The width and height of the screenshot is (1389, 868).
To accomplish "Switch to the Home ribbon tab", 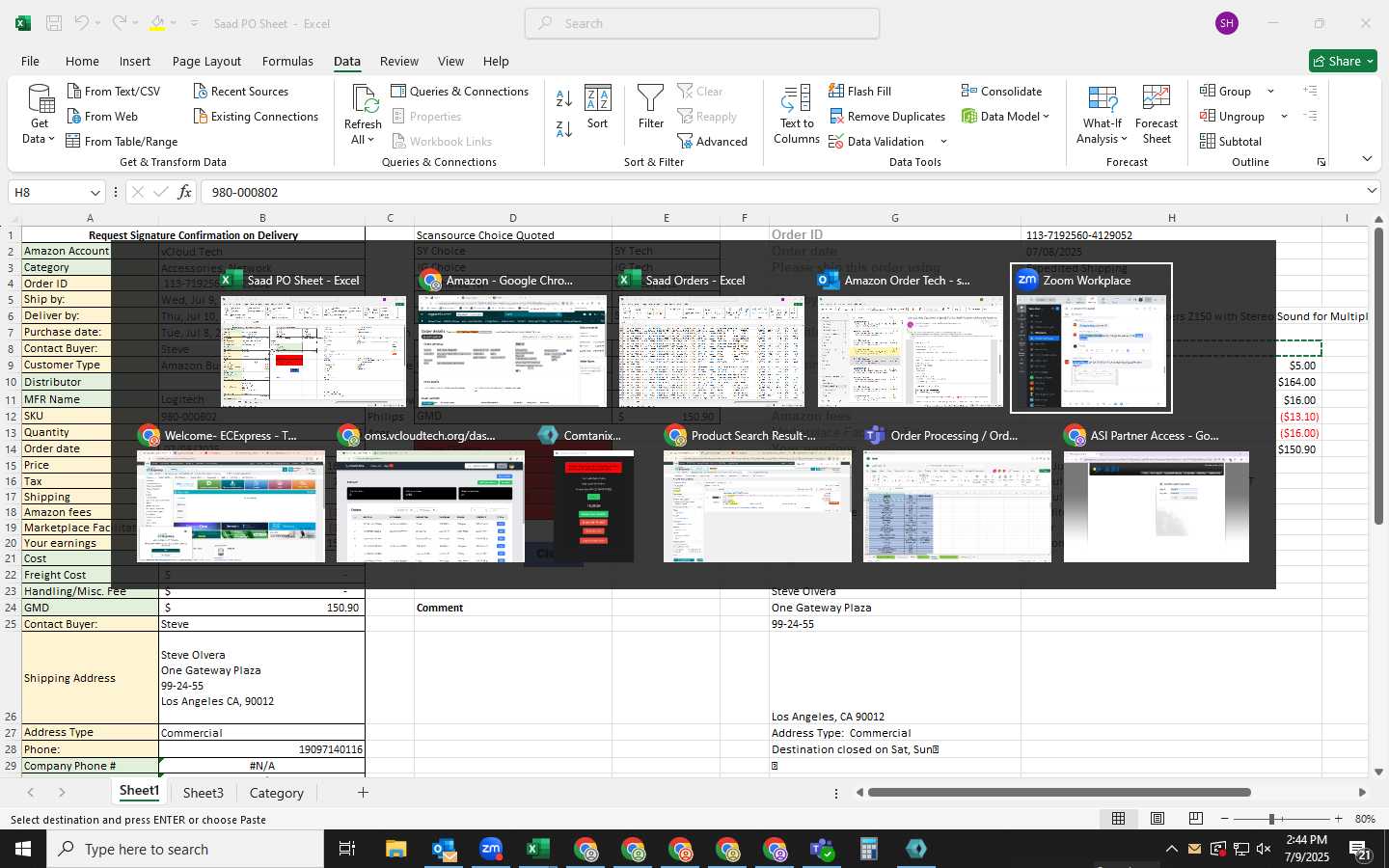I will pos(82,61).
